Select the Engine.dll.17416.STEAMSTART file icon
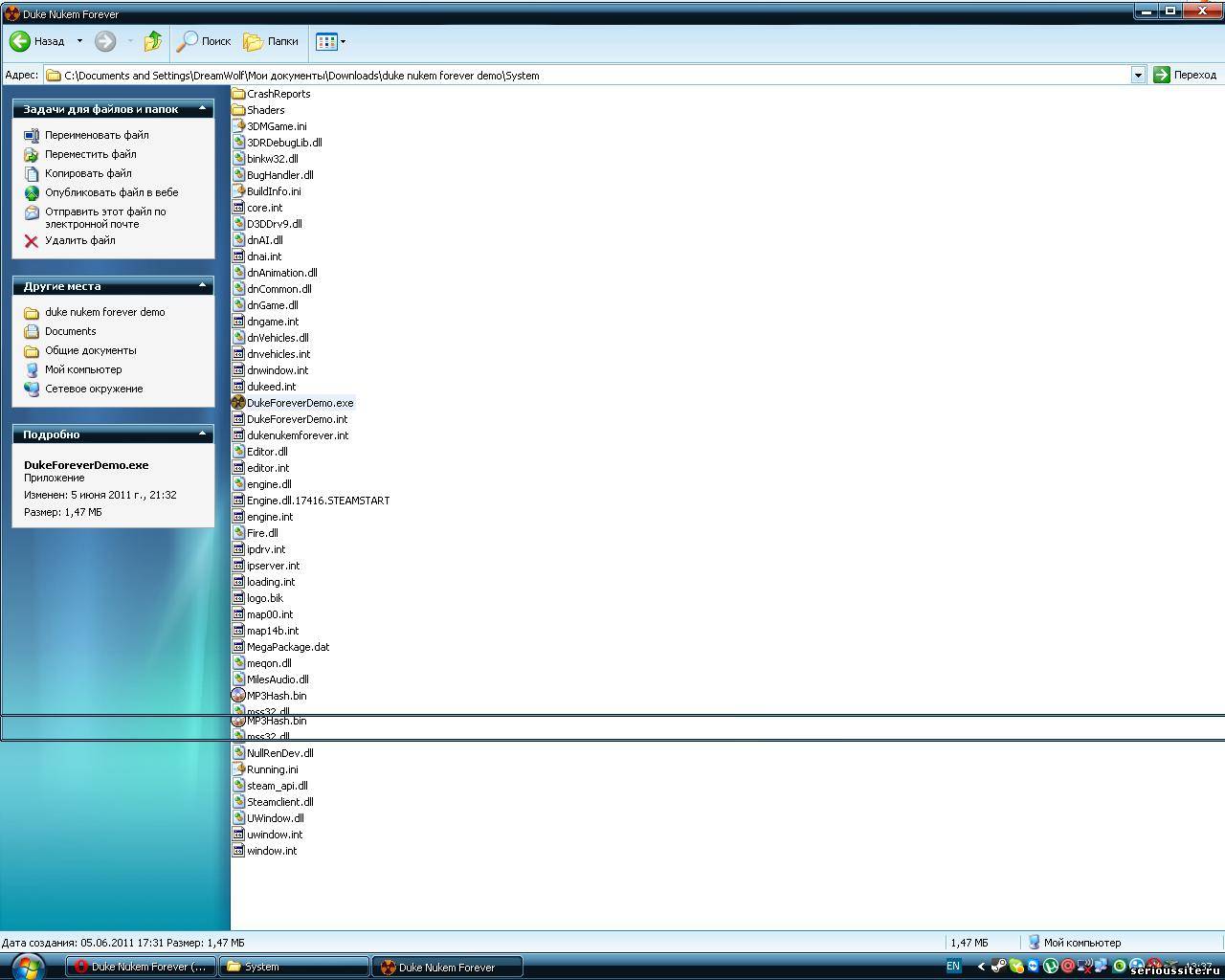Image resolution: width=1225 pixels, height=980 pixels. click(x=238, y=501)
